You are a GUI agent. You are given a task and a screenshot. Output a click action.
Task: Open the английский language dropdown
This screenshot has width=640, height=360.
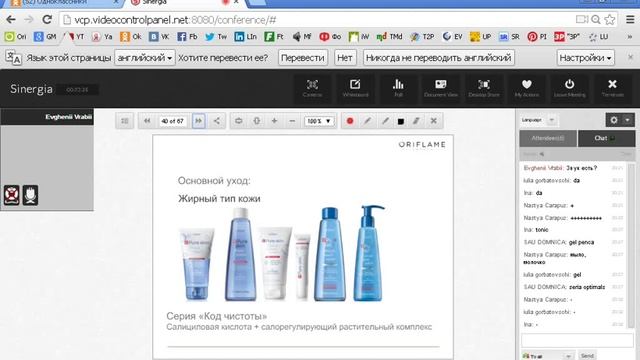point(144,58)
